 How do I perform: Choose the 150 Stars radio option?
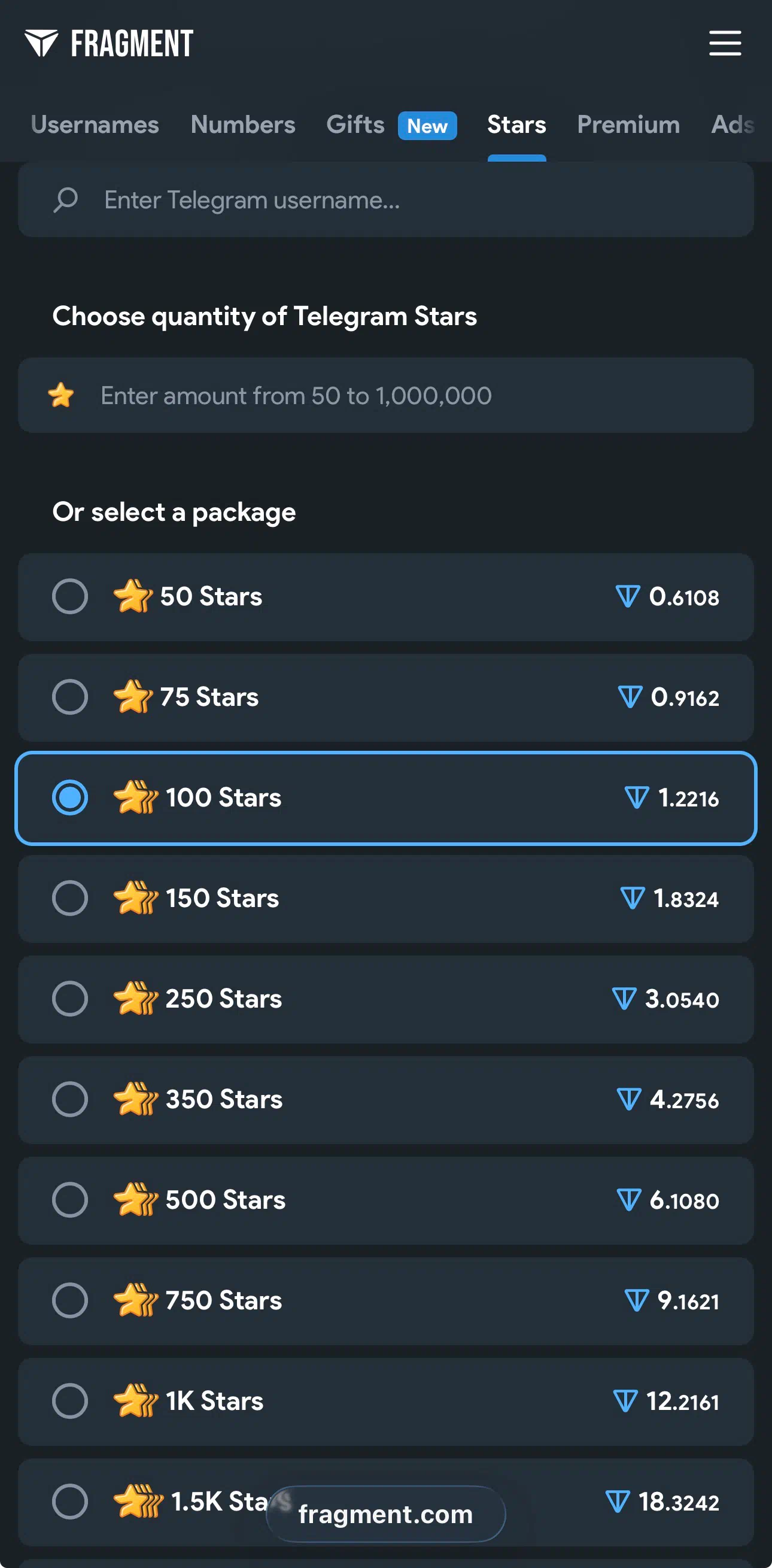coord(70,898)
